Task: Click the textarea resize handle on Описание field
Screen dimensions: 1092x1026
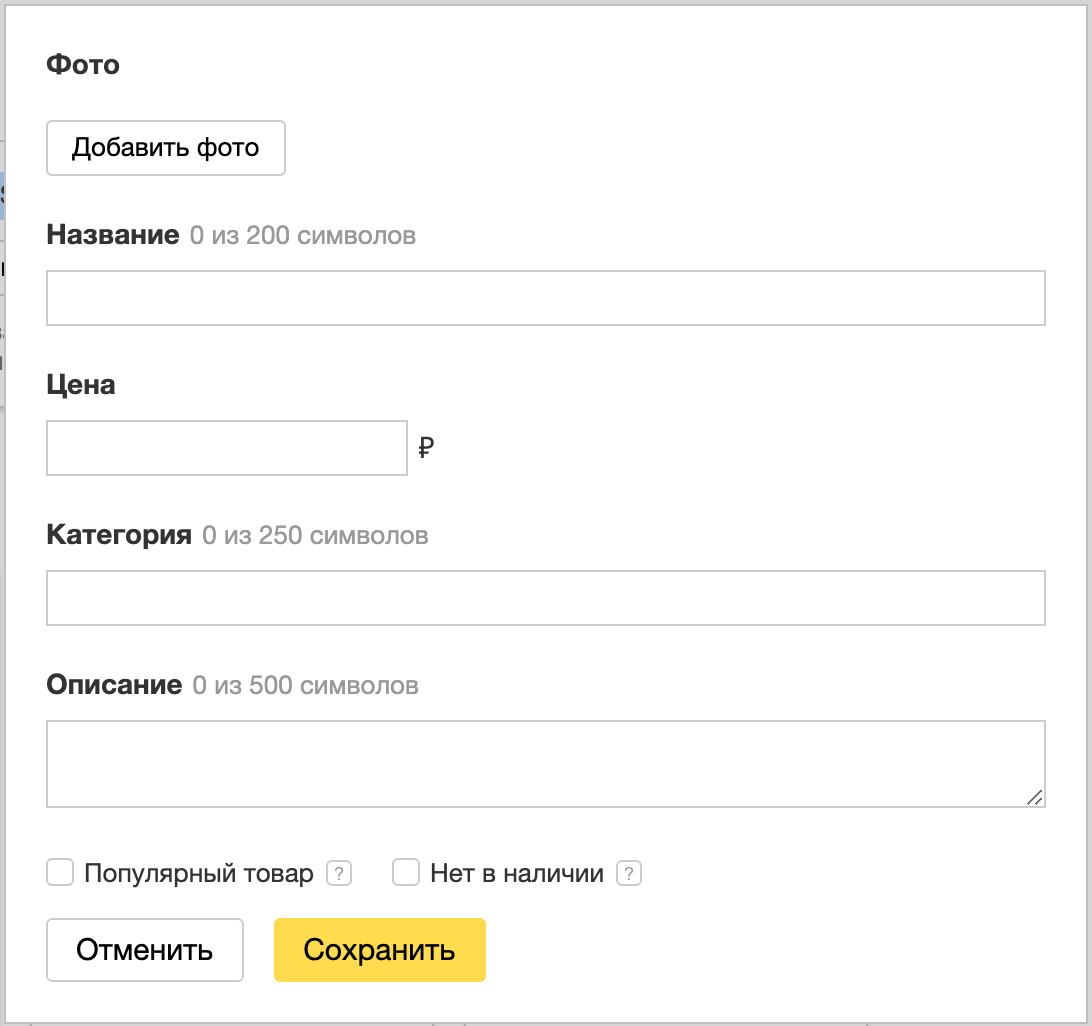Action: [1037, 799]
